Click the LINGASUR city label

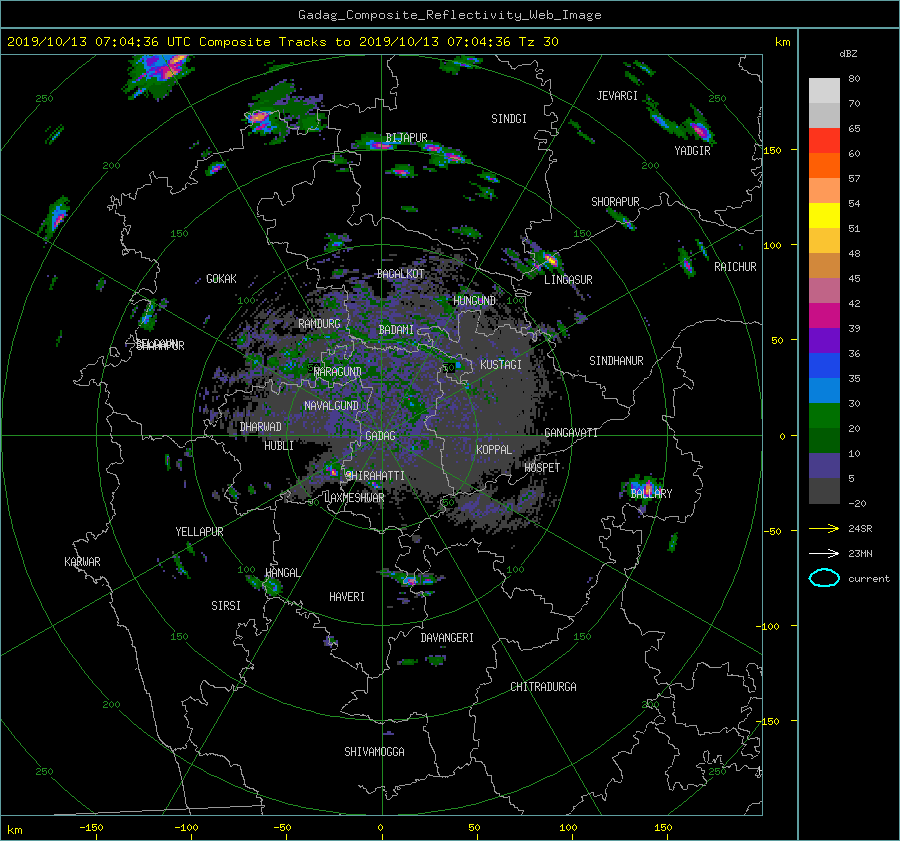568,280
